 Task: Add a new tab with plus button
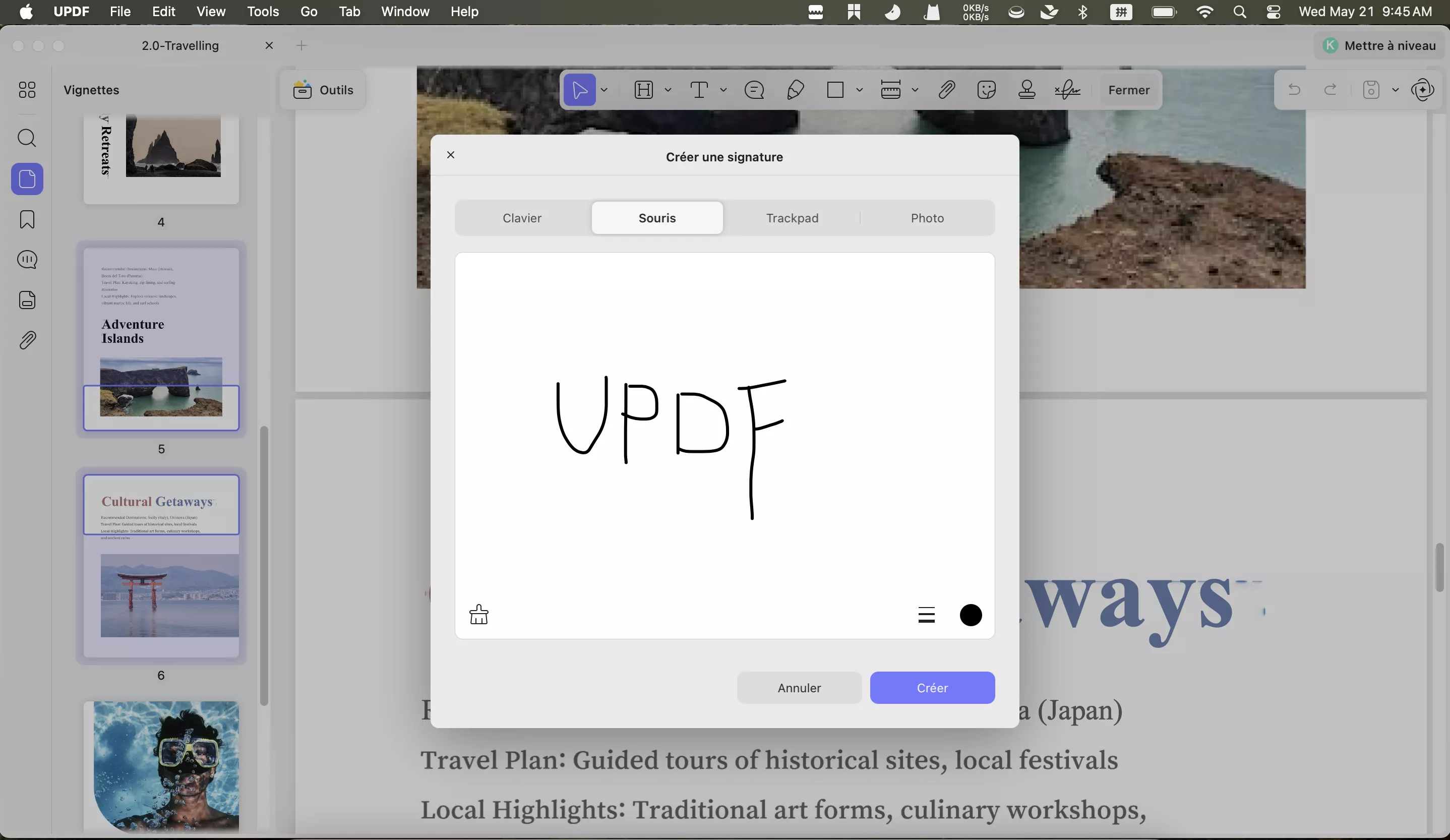301,45
